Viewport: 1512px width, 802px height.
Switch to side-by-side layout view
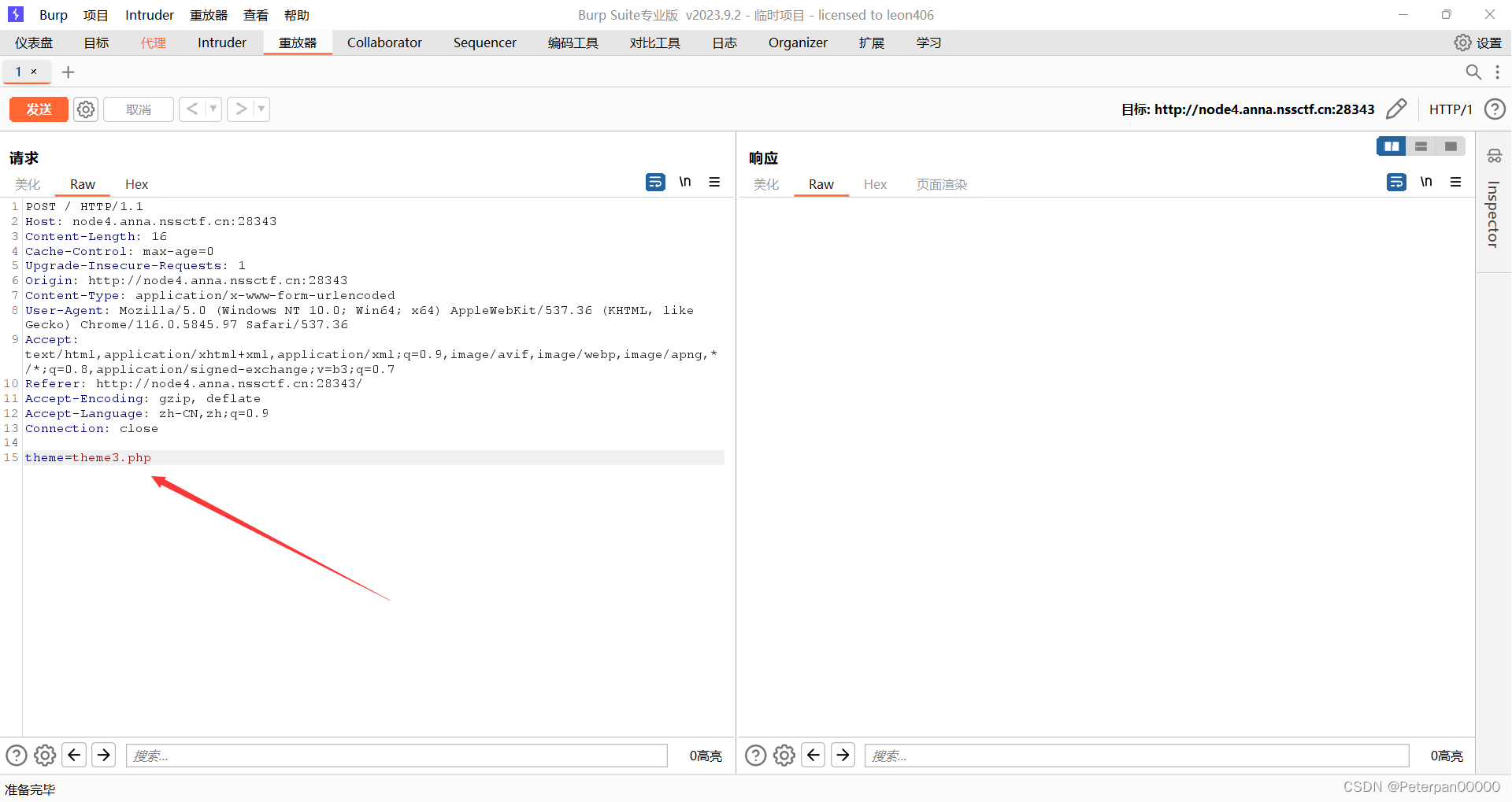(1392, 146)
